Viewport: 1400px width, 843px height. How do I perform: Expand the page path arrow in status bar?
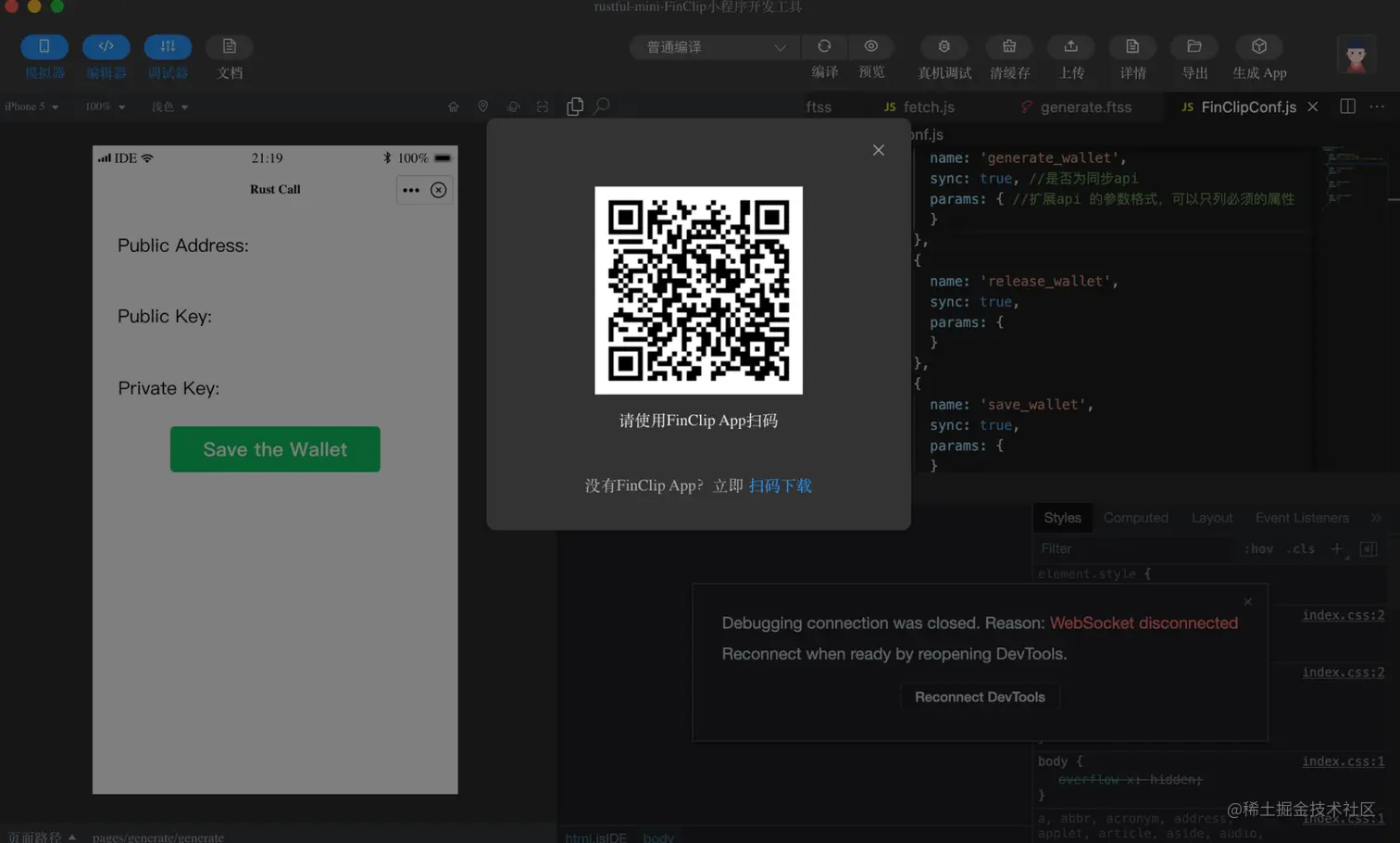72,837
